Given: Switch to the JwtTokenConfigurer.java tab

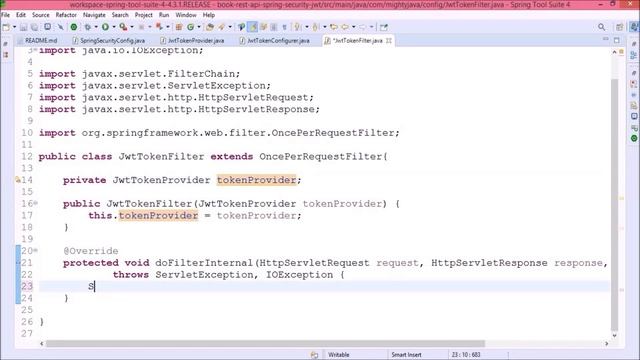Looking at the screenshot, I should coord(275,40).
